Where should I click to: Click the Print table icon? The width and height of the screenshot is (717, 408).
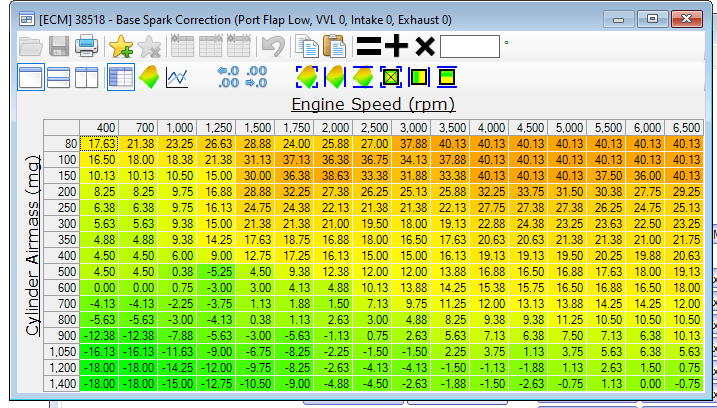[86, 46]
